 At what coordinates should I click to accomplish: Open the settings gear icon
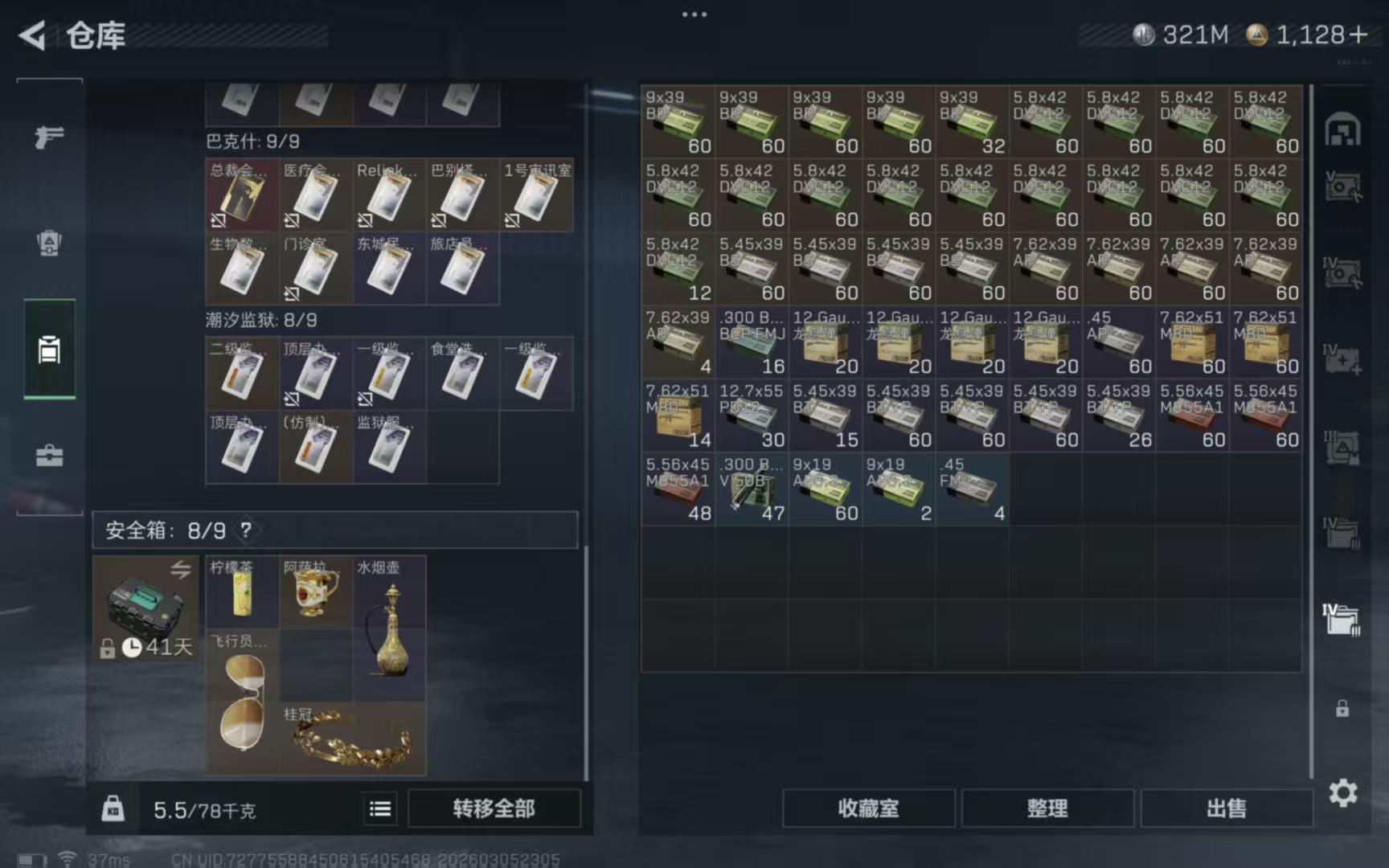(1342, 793)
